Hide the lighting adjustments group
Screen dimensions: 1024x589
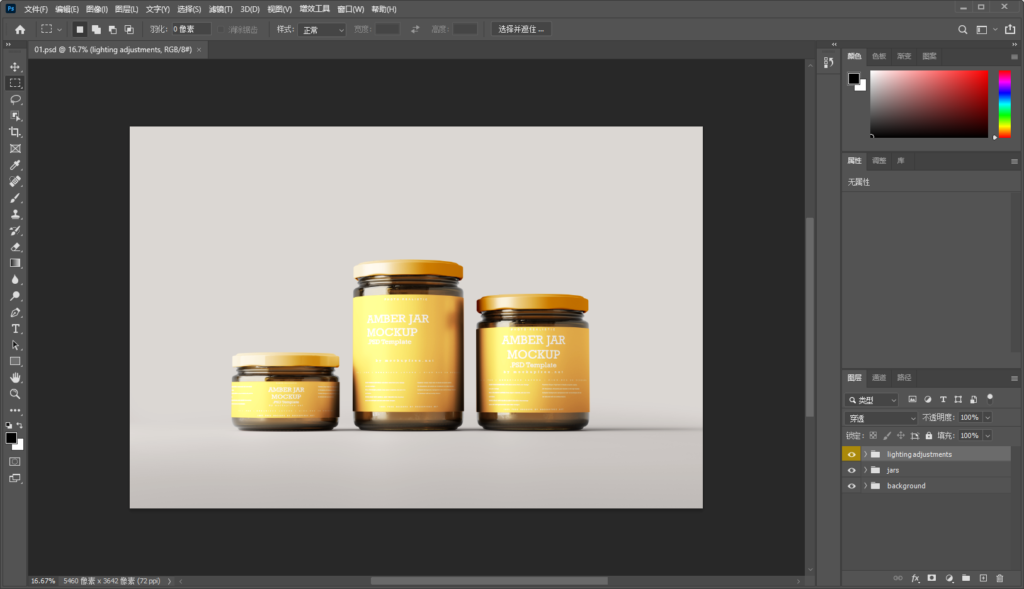point(852,454)
